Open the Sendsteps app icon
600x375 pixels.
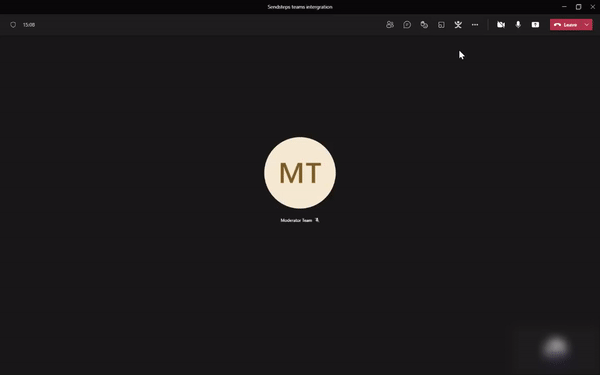[x=458, y=24]
